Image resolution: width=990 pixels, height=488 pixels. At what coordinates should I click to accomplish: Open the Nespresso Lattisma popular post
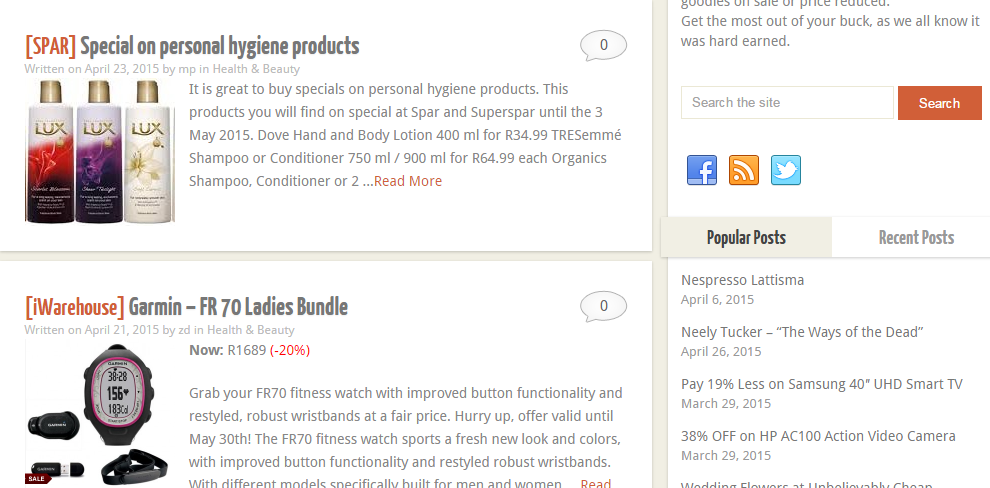click(742, 280)
